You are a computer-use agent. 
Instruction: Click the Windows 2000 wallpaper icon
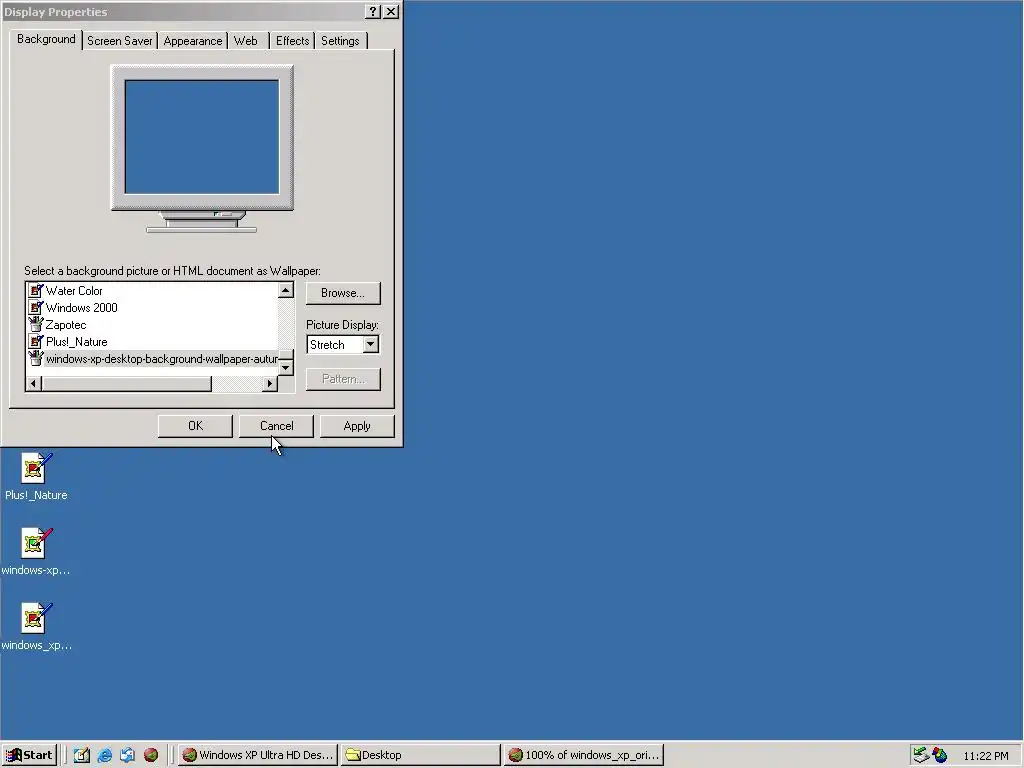pyautogui.click(x=36, y=308)
